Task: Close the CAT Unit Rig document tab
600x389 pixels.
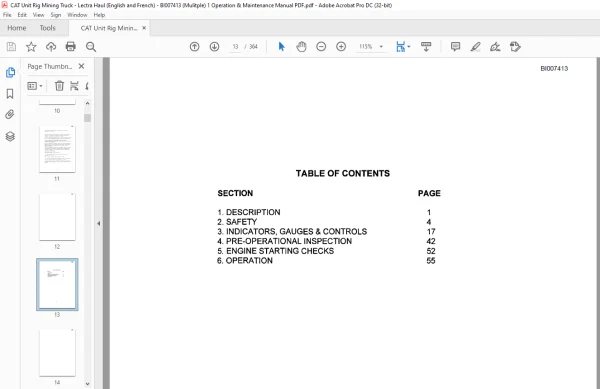Action: 144,28
